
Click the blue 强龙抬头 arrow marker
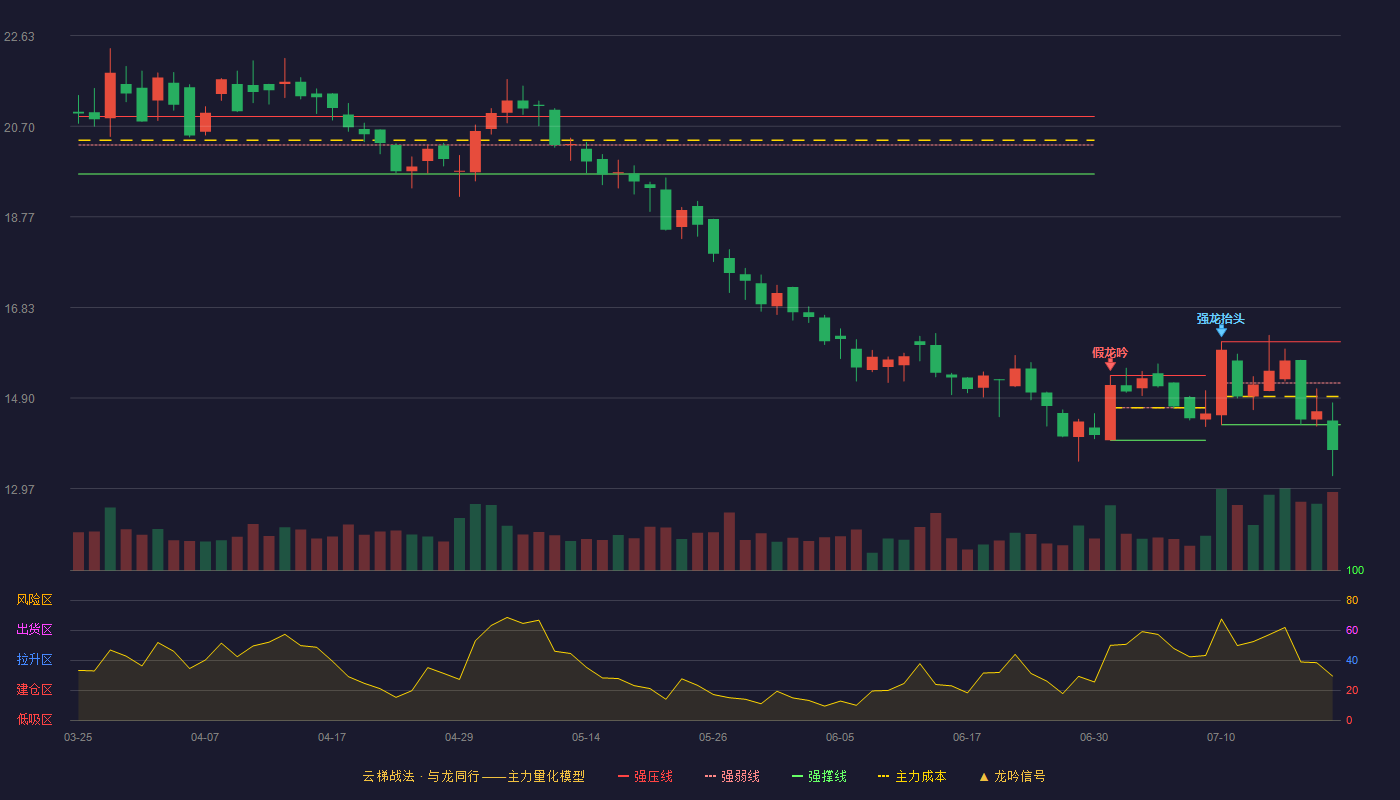[1221, 331]
